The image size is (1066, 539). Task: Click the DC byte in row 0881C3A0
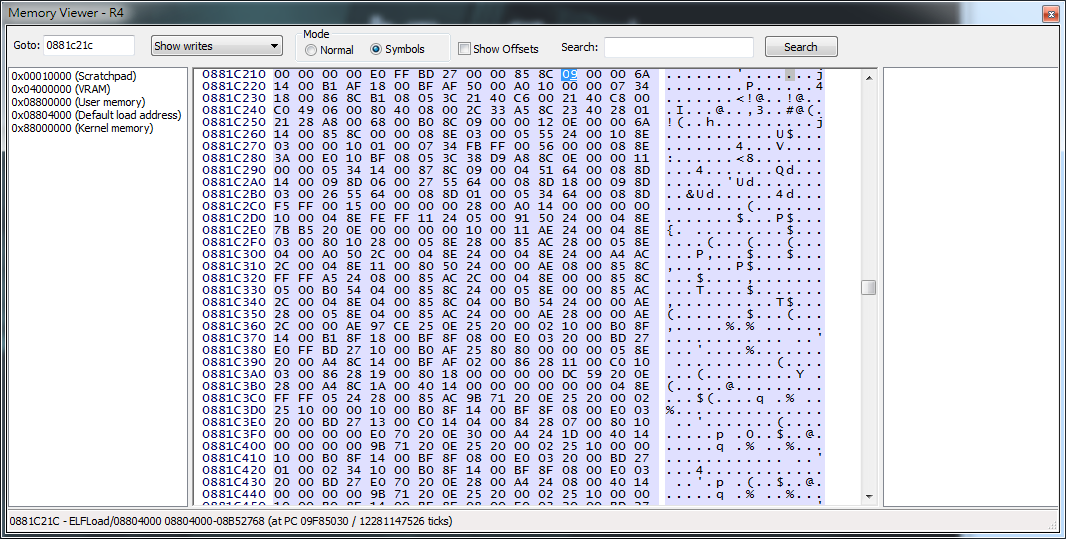569,374
